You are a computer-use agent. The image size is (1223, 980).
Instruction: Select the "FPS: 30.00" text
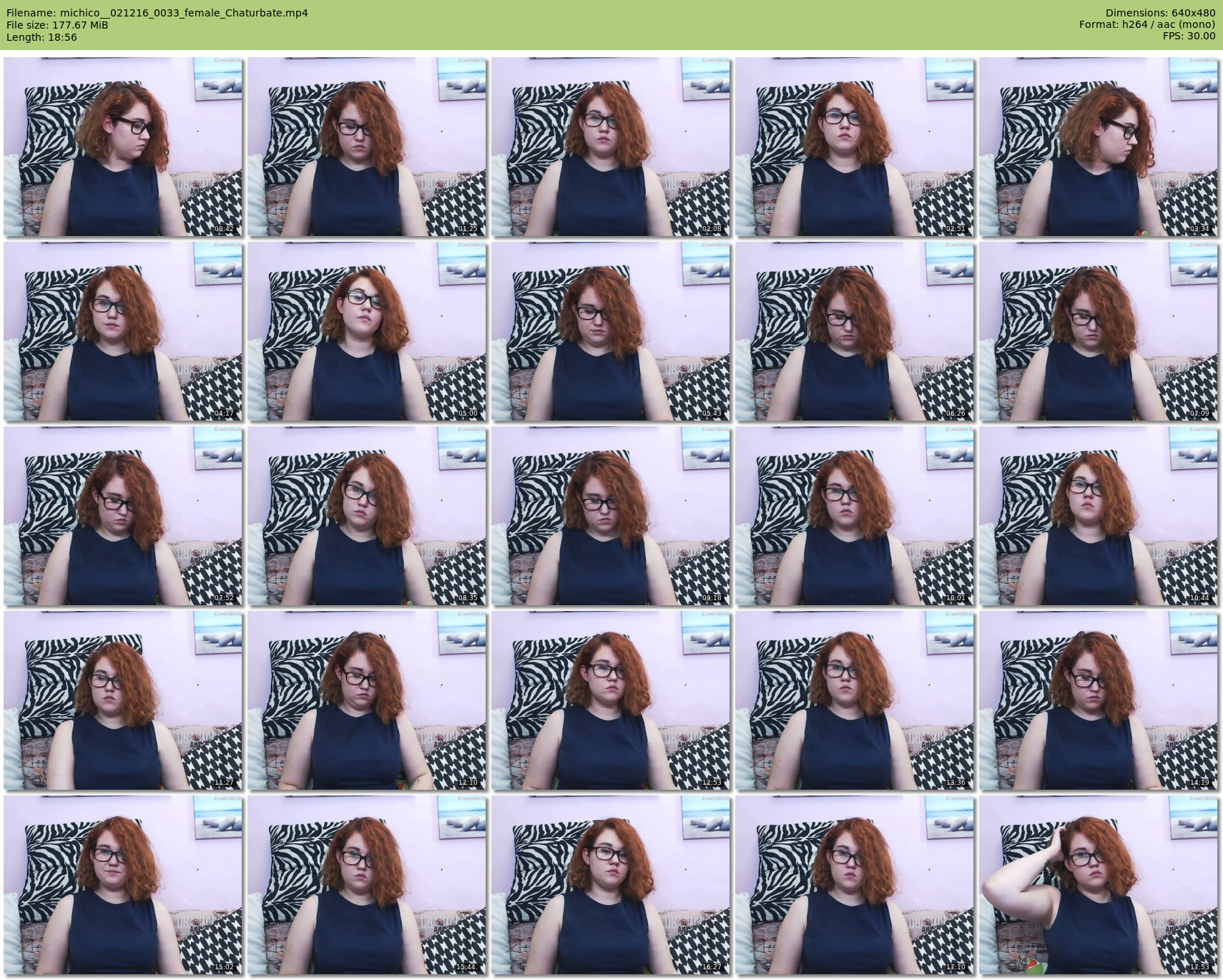[x=1189, y=37]
